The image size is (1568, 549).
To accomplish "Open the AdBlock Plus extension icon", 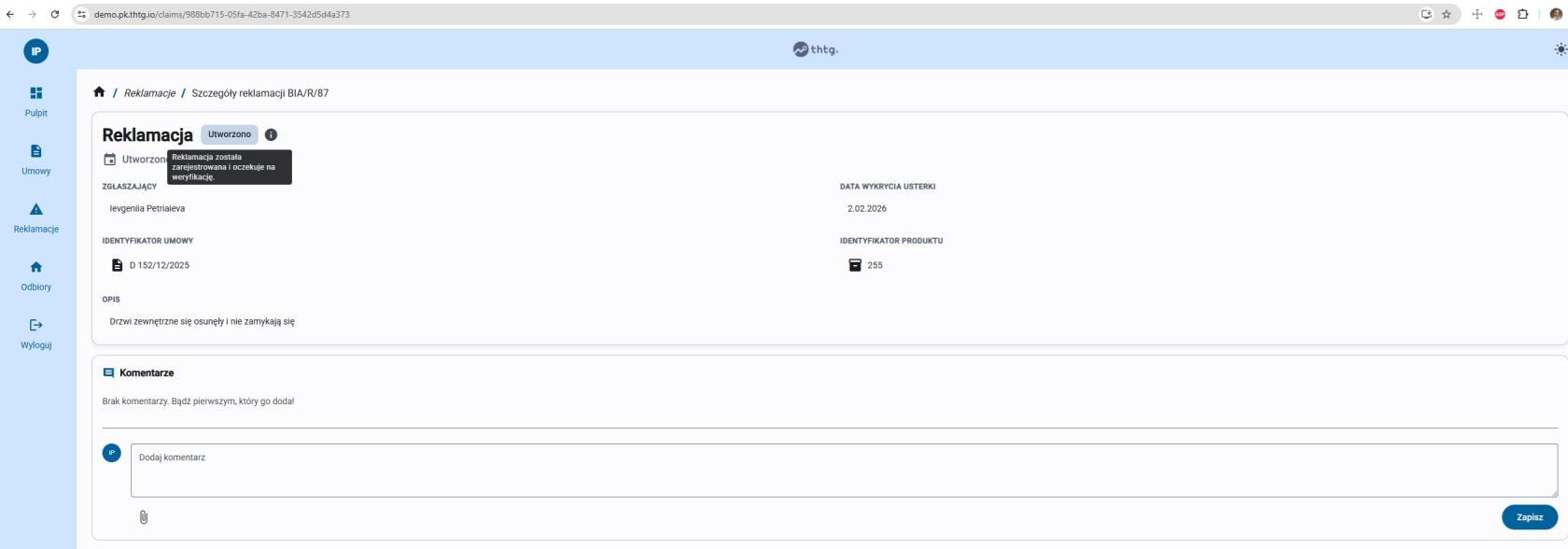I will pos(1500,14).
